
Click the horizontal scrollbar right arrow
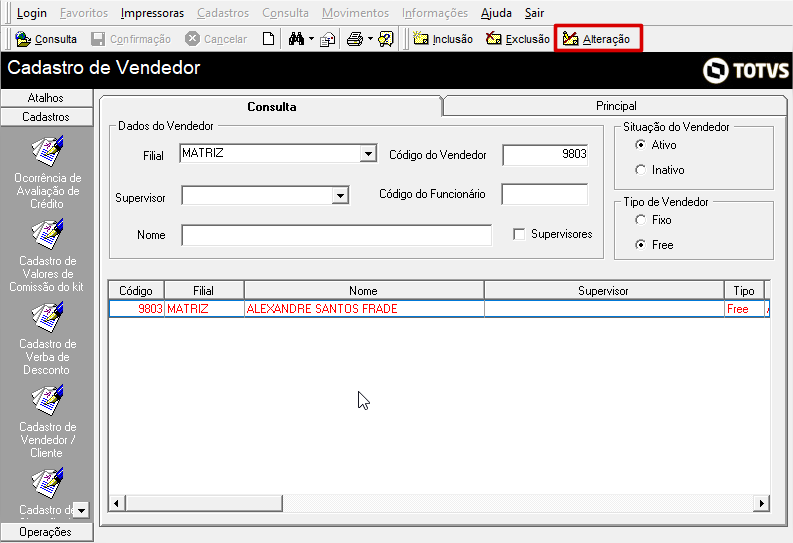pos(762,503)
